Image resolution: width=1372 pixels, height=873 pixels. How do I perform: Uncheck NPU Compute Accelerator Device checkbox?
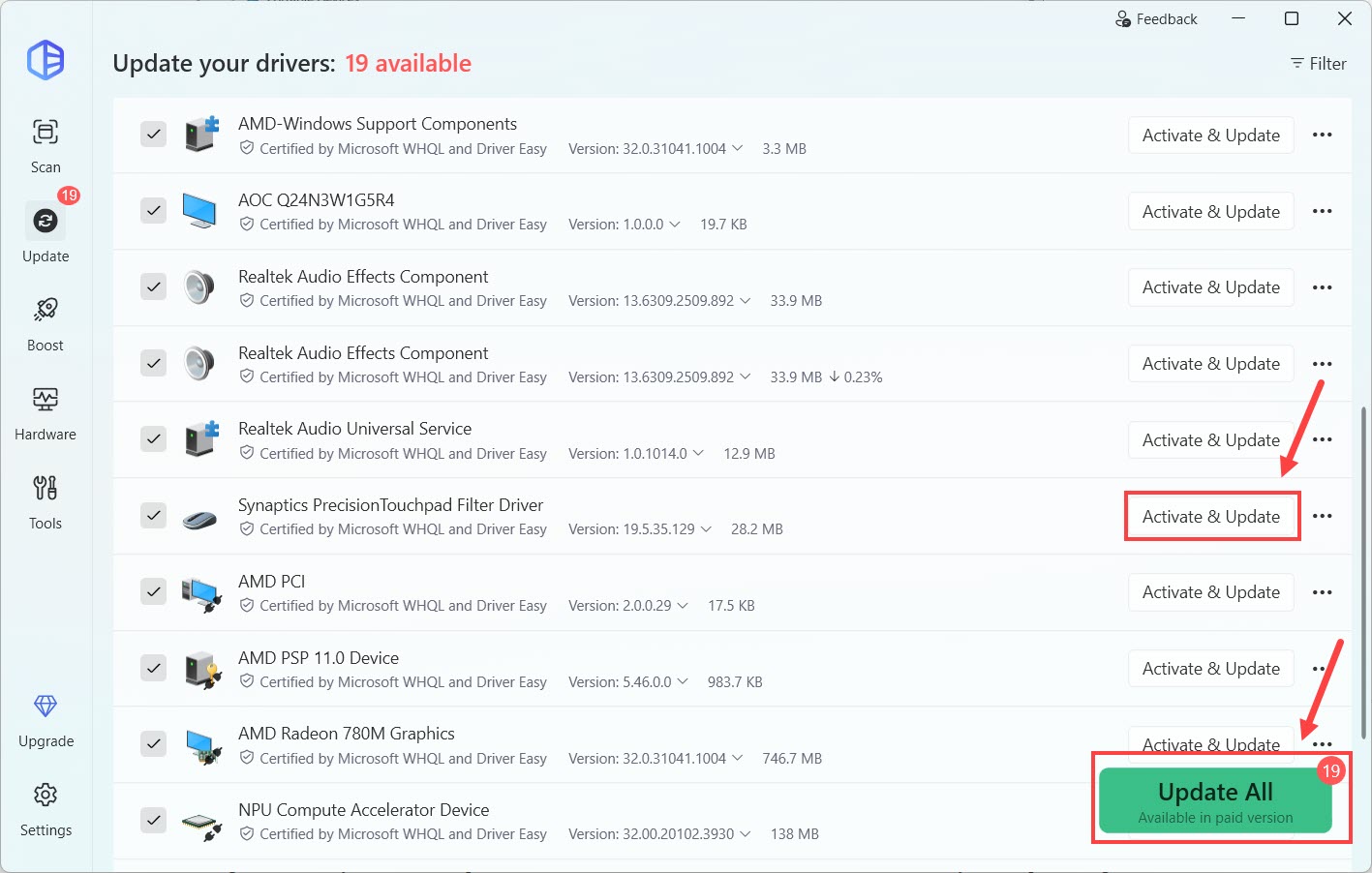pos(154,820)
